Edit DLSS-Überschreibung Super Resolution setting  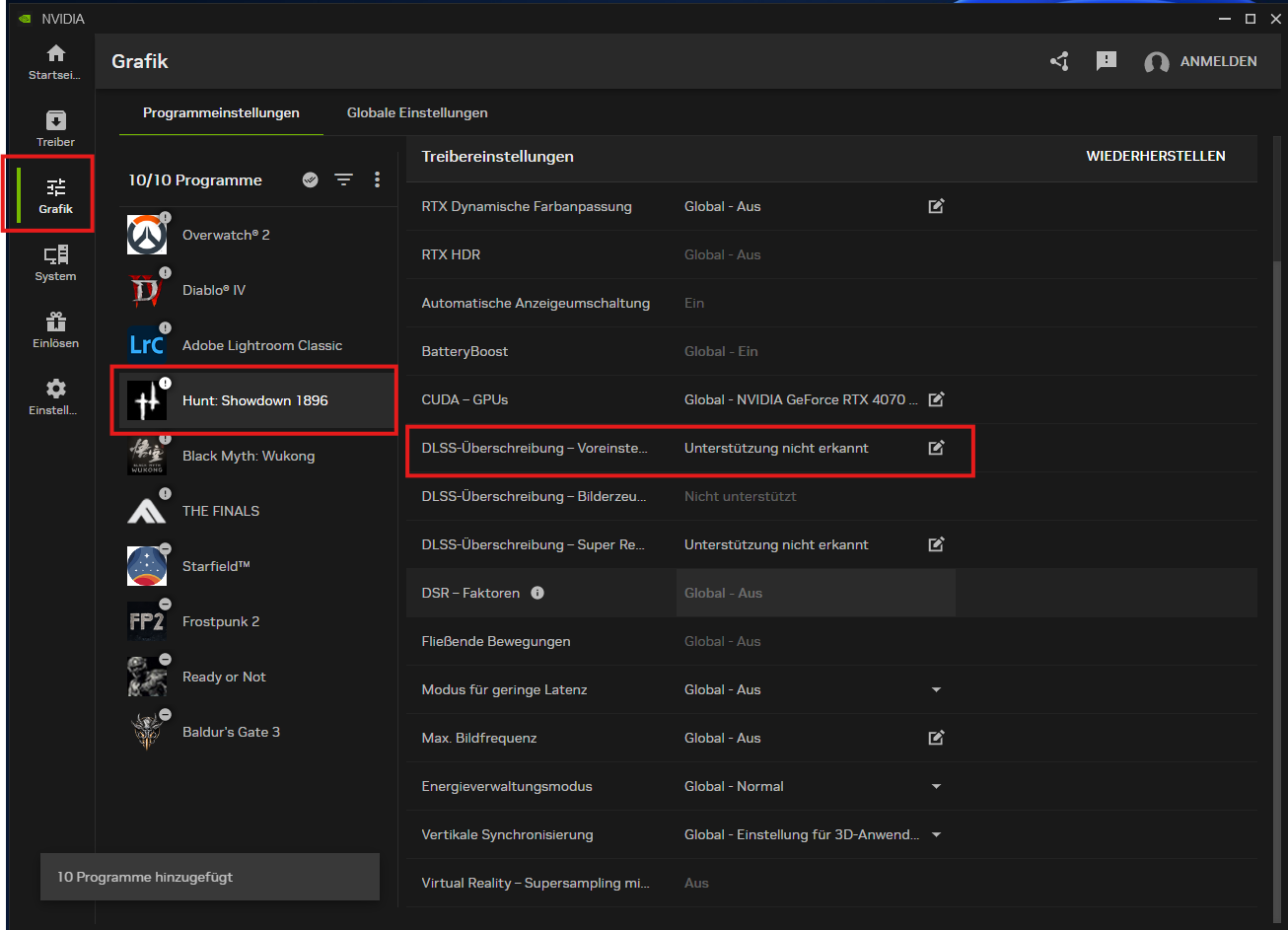[x=936, y=544]
